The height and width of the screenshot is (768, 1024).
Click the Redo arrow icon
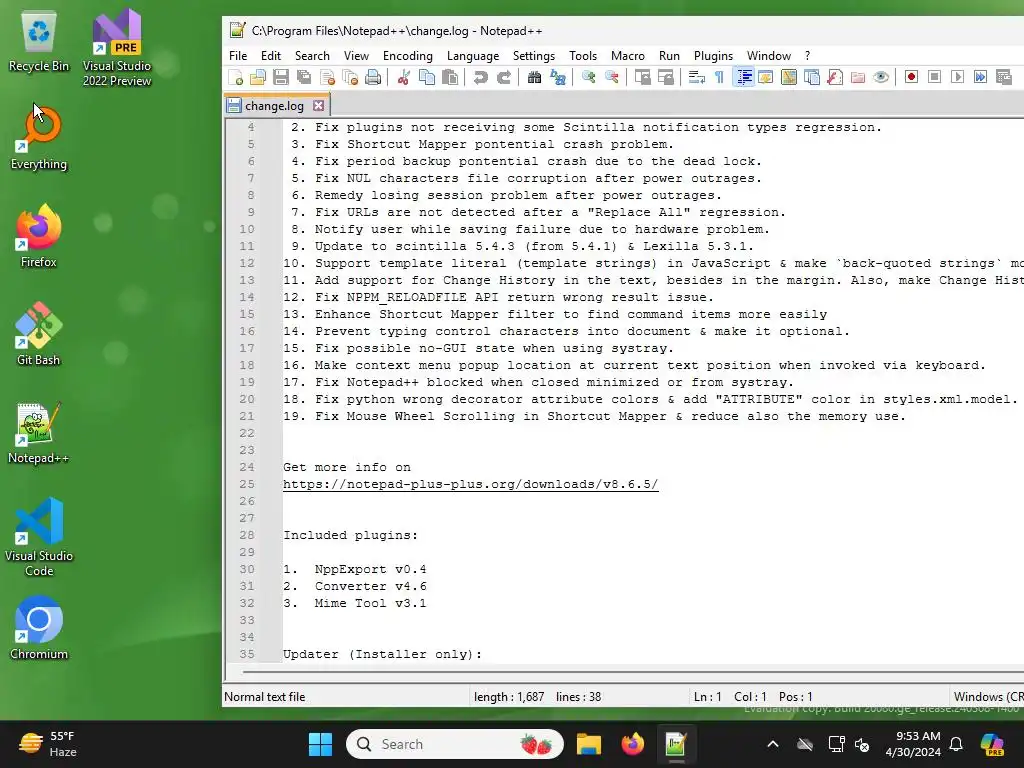pos(504,78)
